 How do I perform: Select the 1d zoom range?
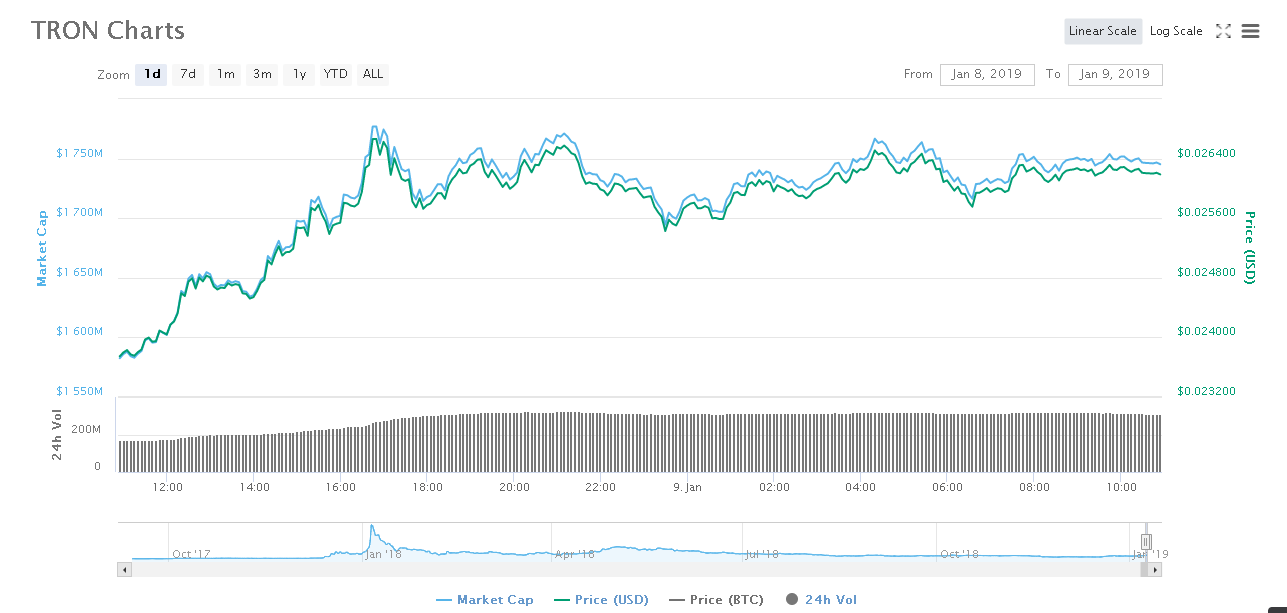152,74
